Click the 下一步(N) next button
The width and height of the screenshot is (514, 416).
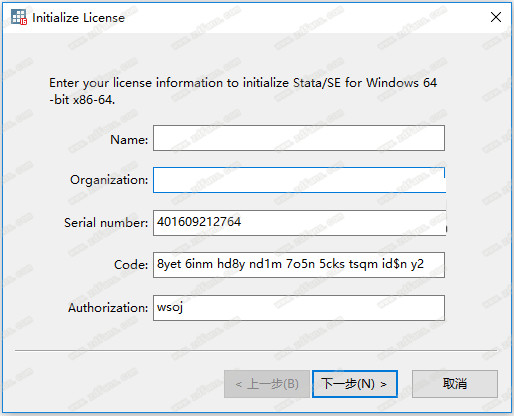tap(355, 384)
